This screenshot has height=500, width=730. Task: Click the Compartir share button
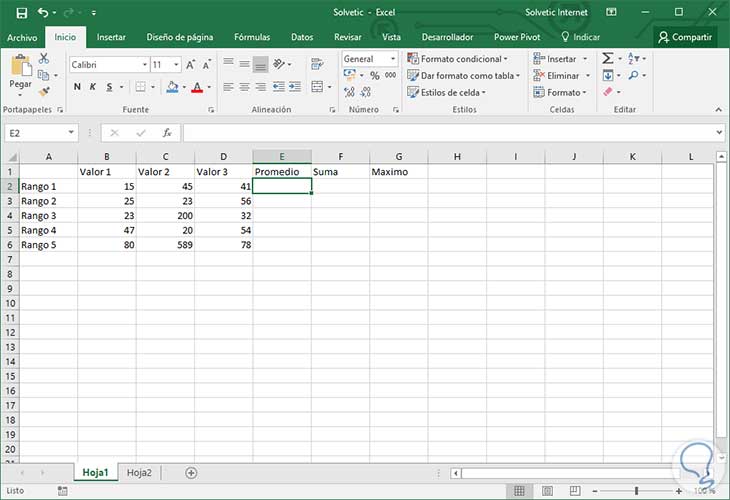[685, 37]
